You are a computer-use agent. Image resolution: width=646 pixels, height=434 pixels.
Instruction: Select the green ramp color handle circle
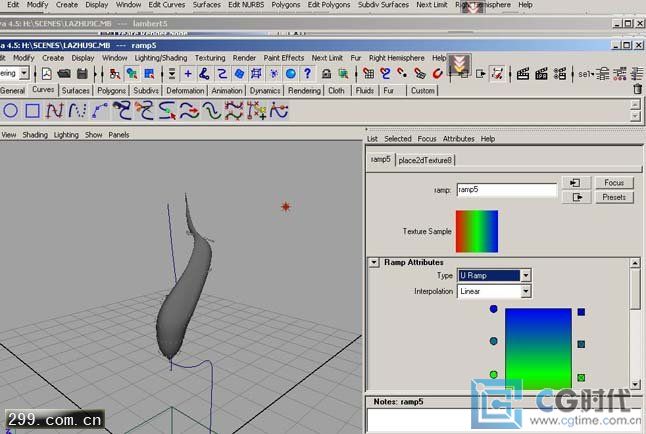[494, 374]
